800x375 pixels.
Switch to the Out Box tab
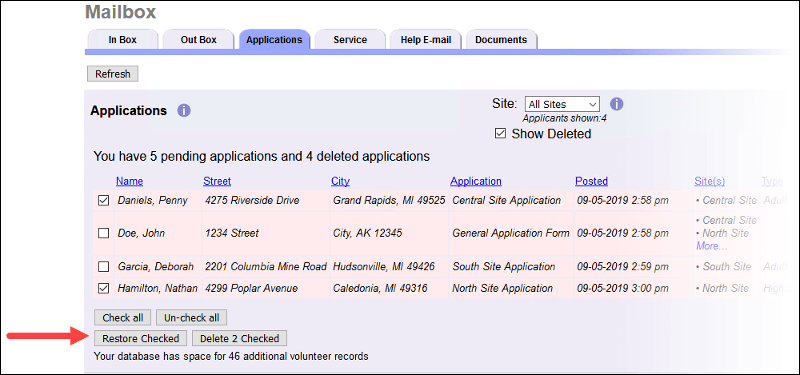pos(198,40)
